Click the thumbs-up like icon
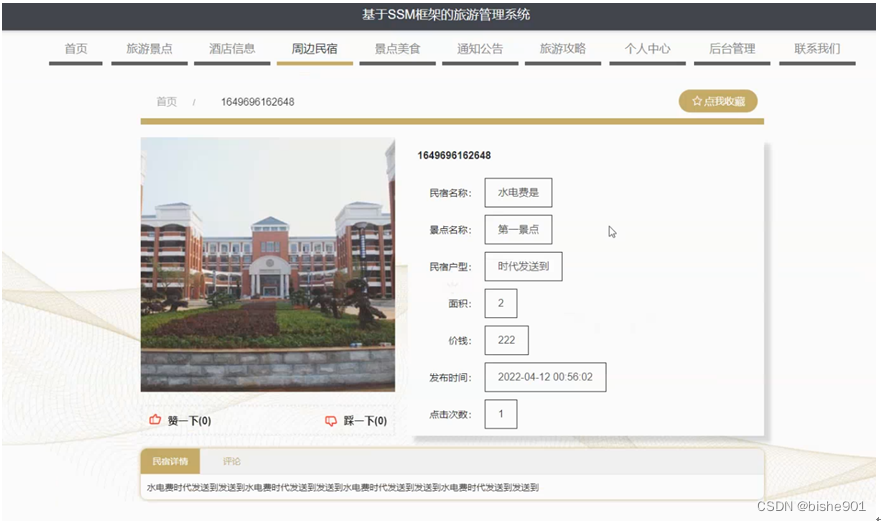Screen dimensions: 881x521 (x=155, y=420)
